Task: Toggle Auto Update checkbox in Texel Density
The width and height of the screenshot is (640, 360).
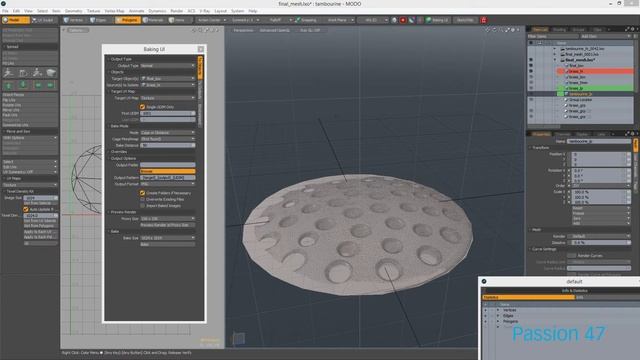Action: pyautogui.click(x=26, y=209)
